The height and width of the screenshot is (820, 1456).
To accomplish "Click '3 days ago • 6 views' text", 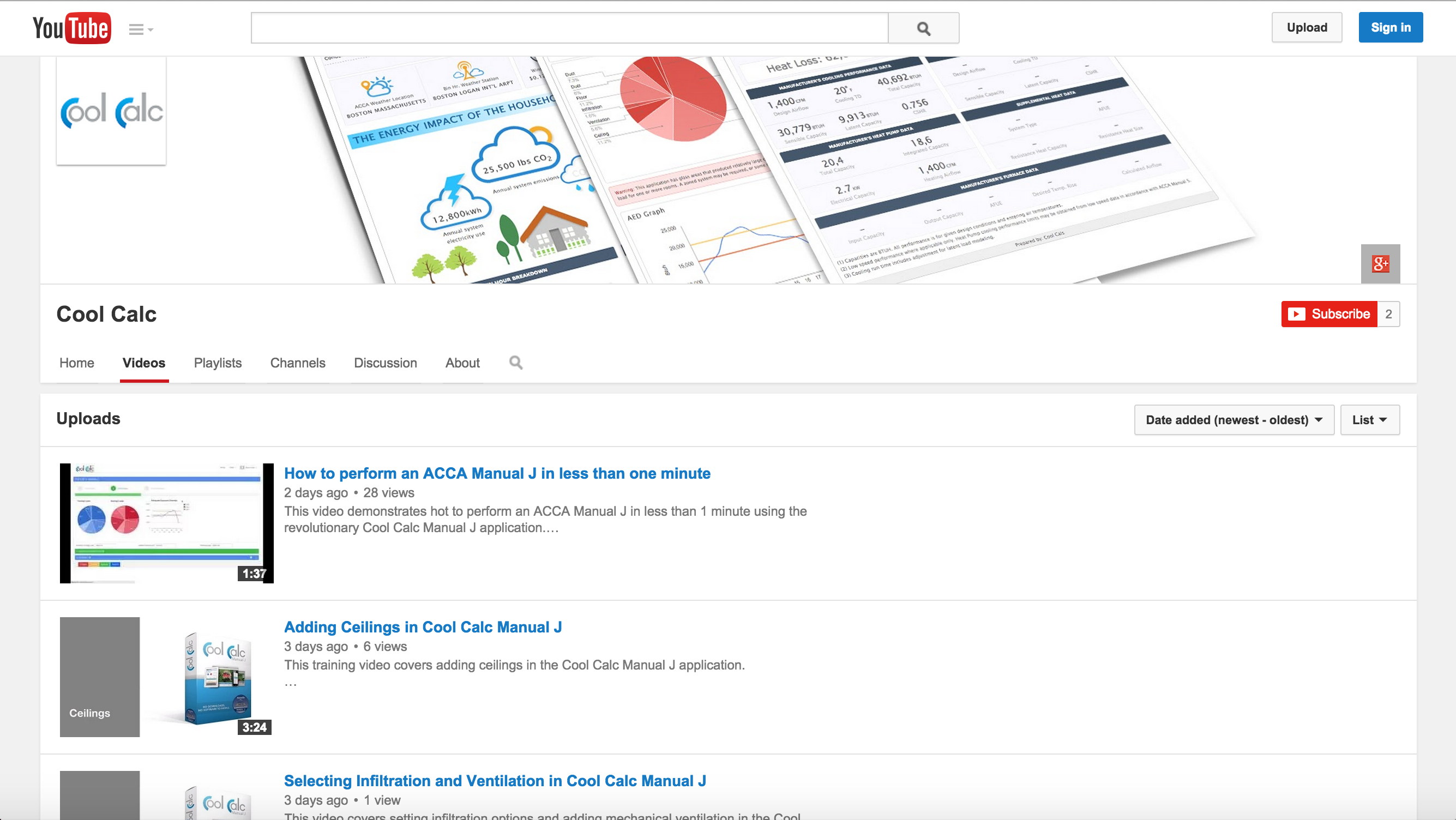I will [x=345, y=647].
